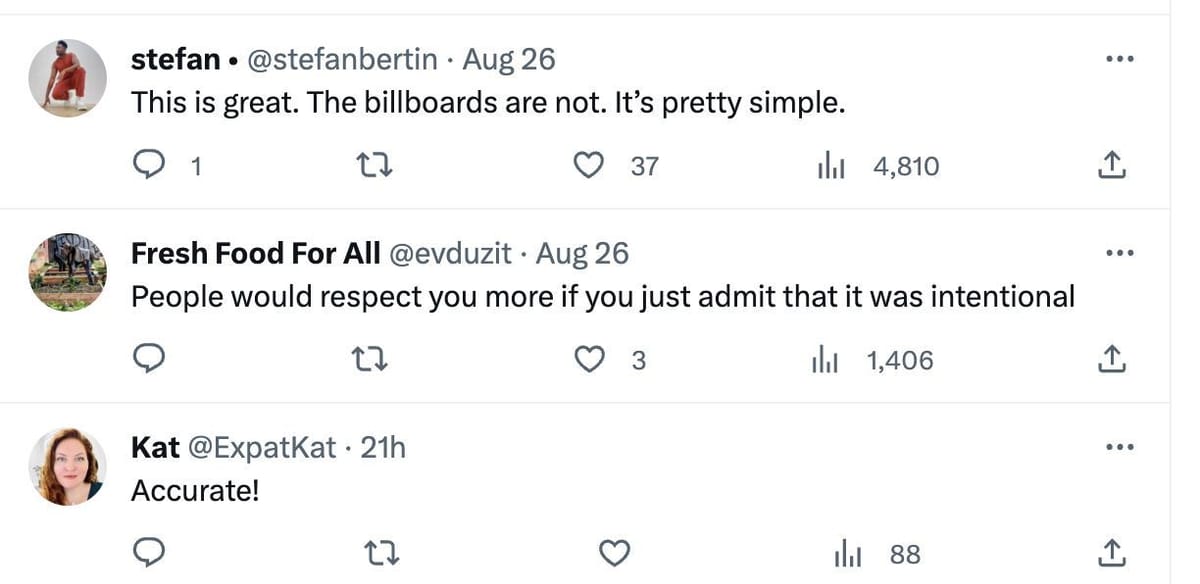Open Fresh Food For All's profile name
Screen dimensions: 1200x584
(255, 254)
